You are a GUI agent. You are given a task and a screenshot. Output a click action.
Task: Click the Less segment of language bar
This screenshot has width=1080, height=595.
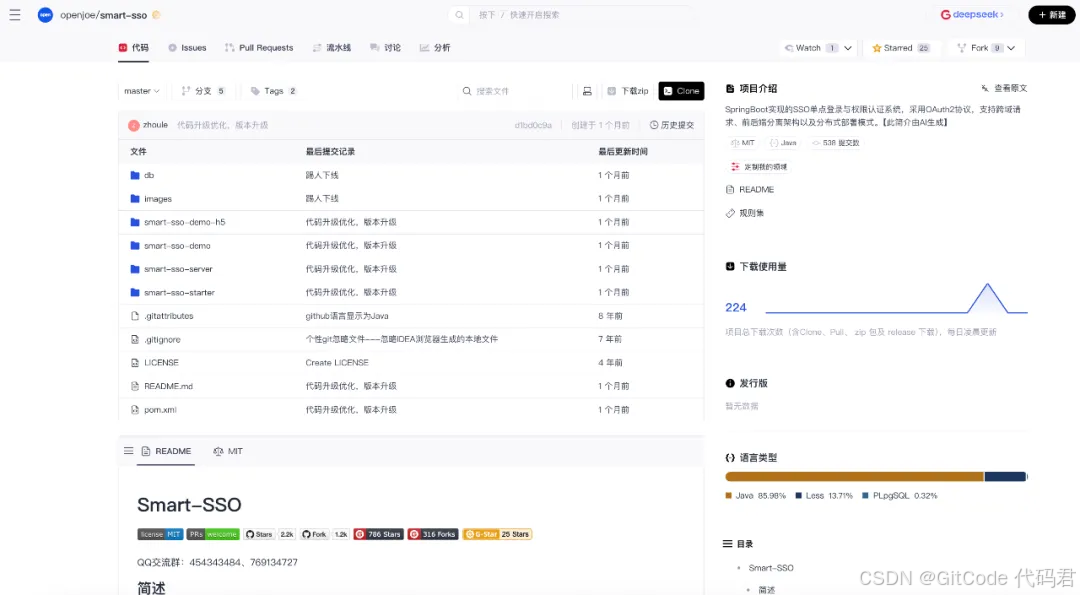(x=1005, y=477)
